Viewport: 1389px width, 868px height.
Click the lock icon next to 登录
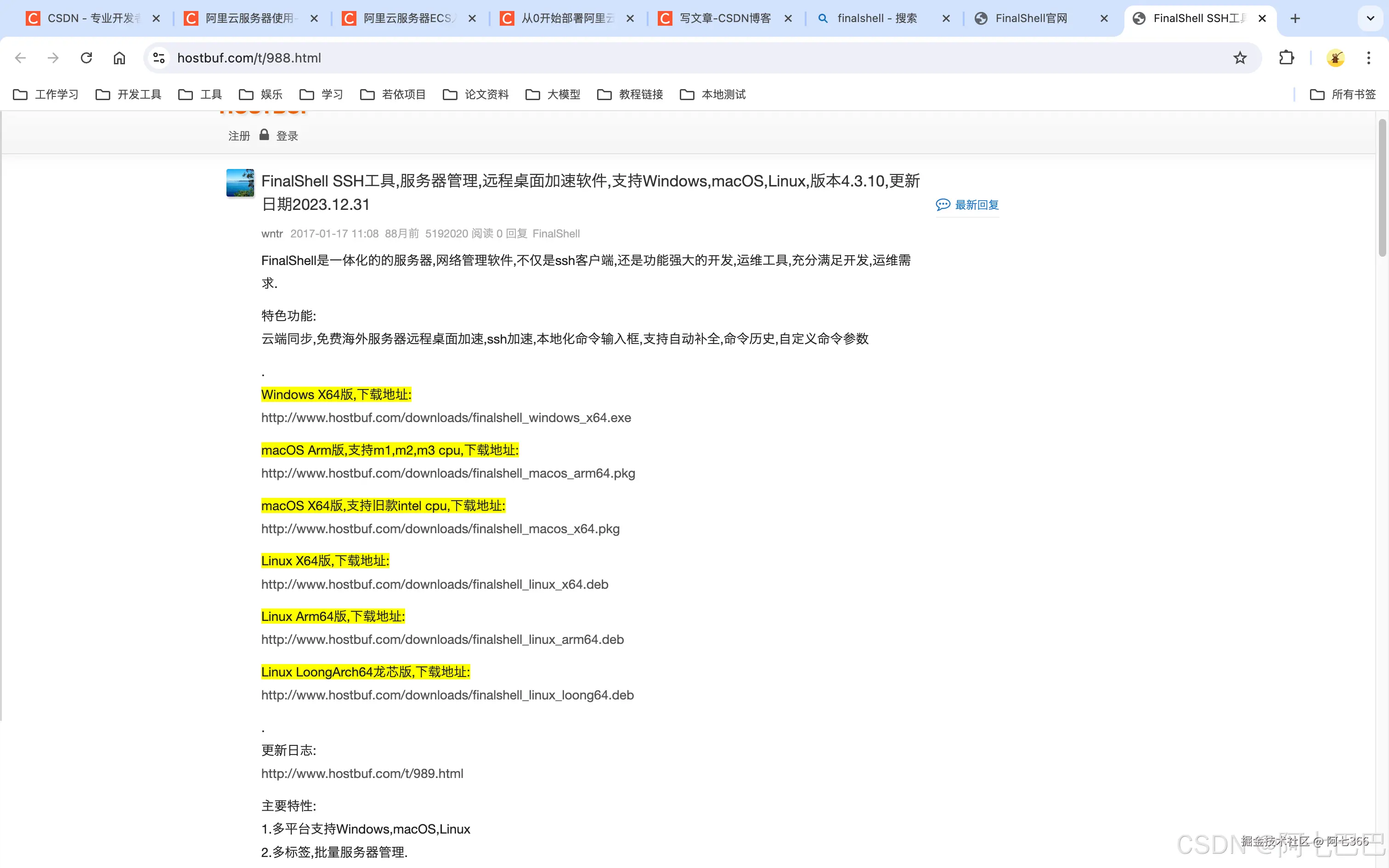point(264,134)
